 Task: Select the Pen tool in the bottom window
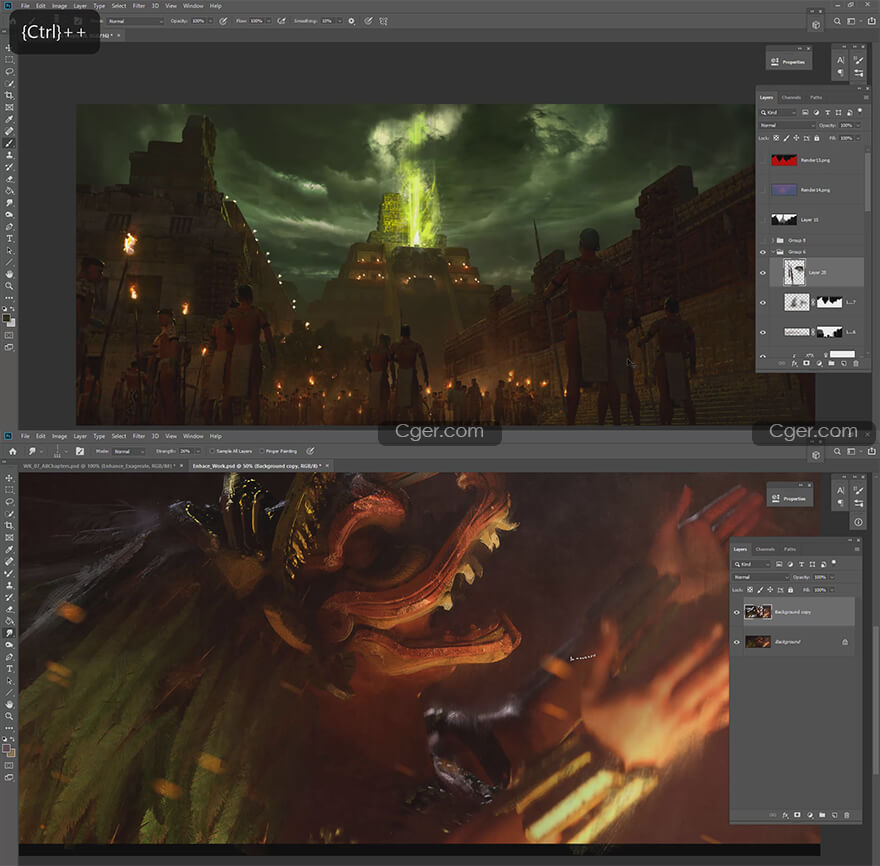pyautogui.click(x=10, y=657)
